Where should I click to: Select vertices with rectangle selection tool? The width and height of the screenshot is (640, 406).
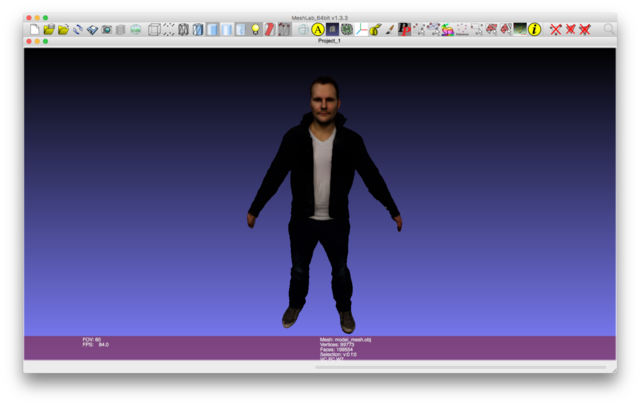(477, 29)
